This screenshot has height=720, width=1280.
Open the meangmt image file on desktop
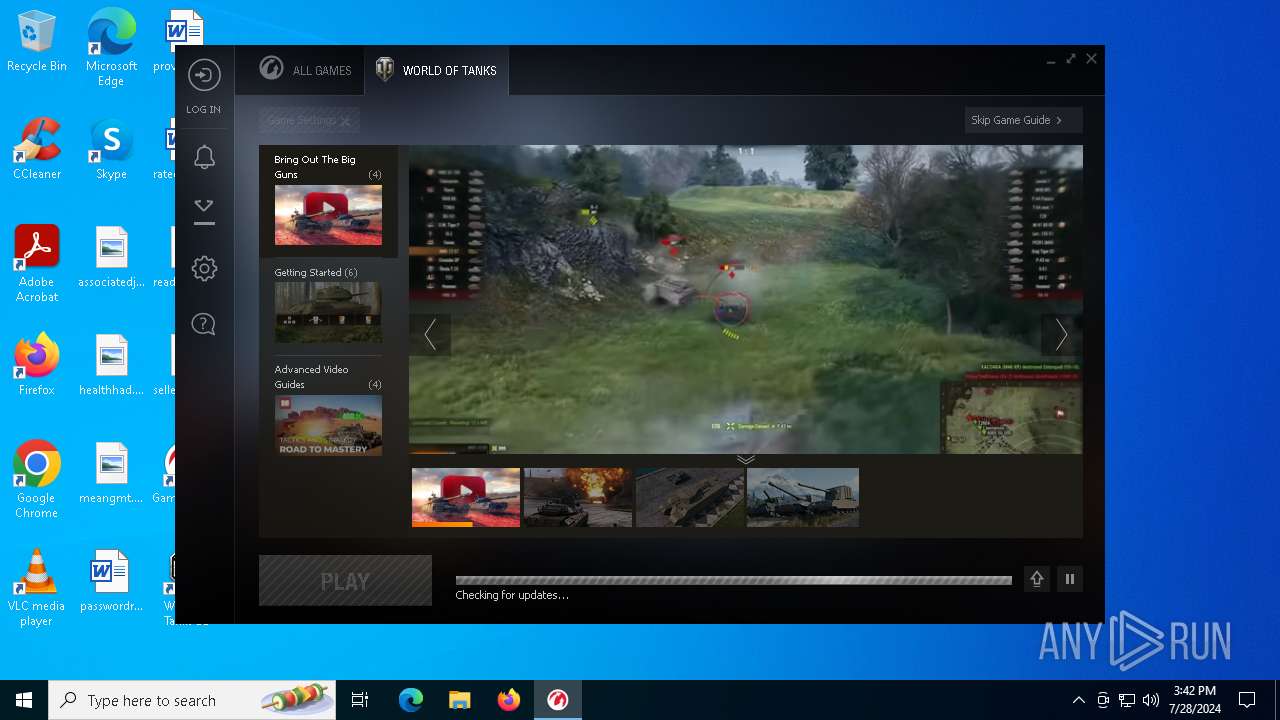pyautogui.click(x=111, y=473)
